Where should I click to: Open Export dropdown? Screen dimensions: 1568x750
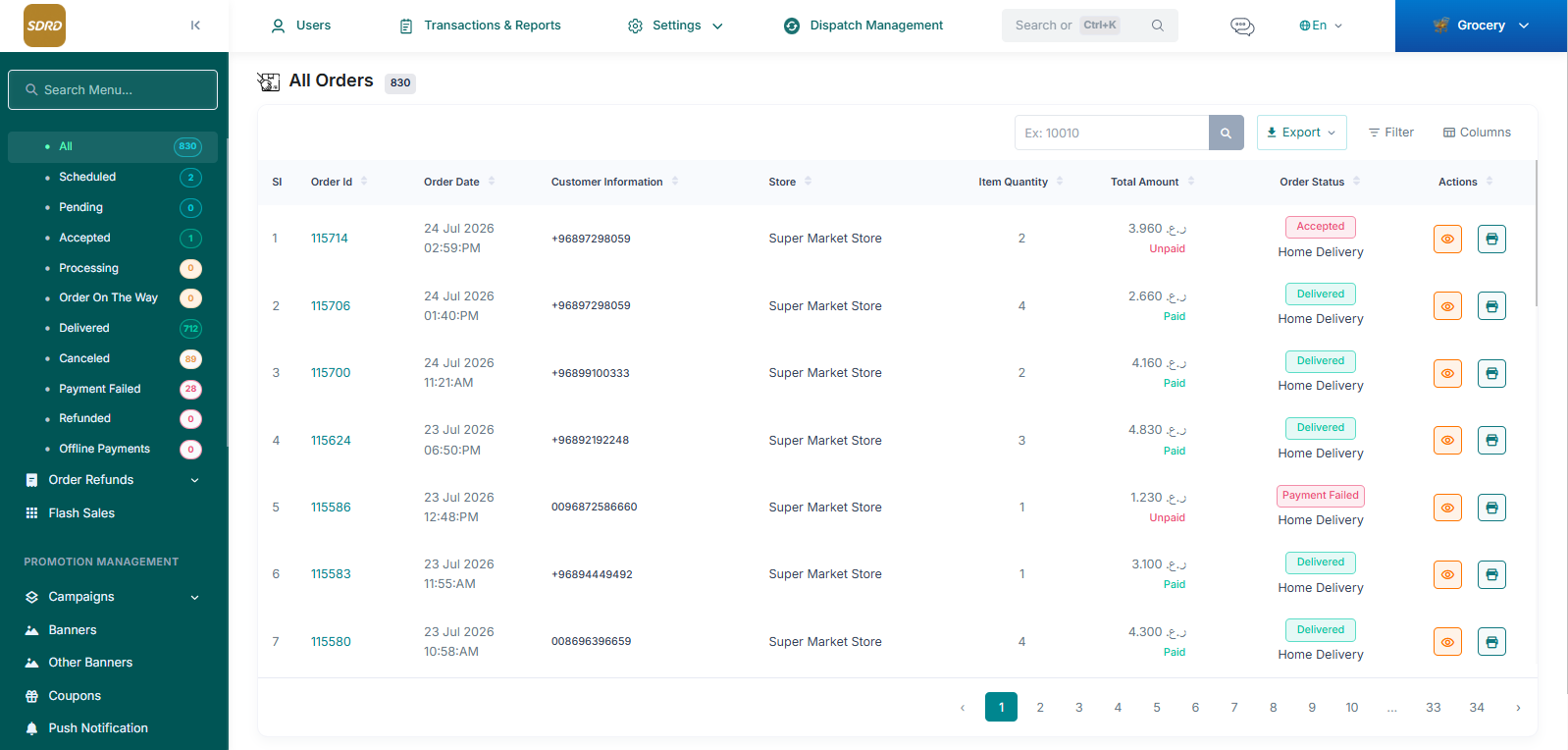[x=1301, y=133]
